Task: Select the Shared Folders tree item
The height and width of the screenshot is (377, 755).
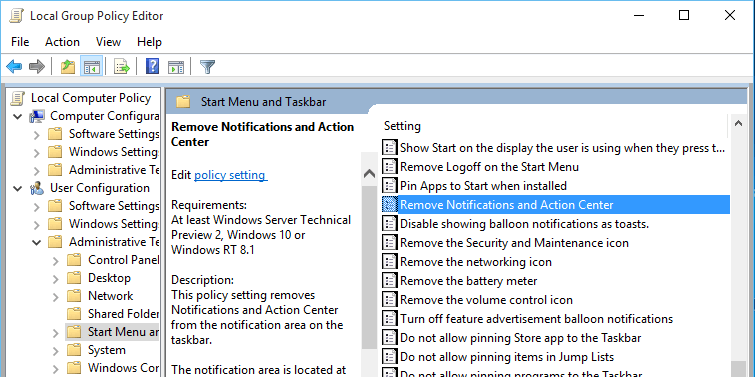Action: 123,314
